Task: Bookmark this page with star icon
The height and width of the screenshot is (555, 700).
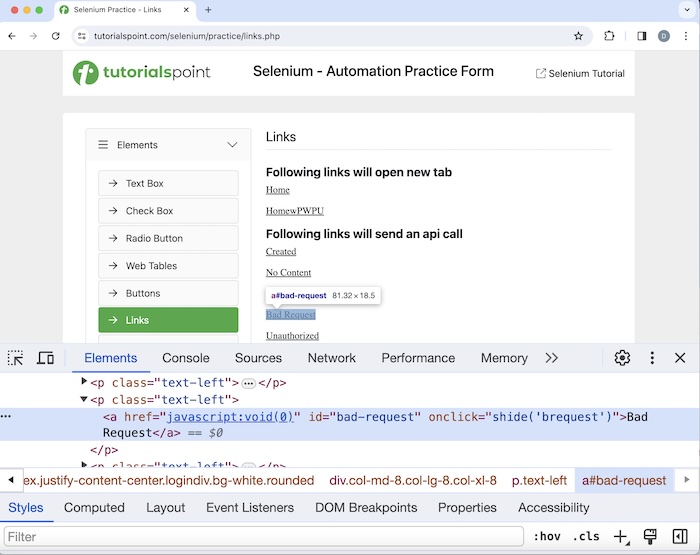Action: pyautogui.click(x=578, y=36)
